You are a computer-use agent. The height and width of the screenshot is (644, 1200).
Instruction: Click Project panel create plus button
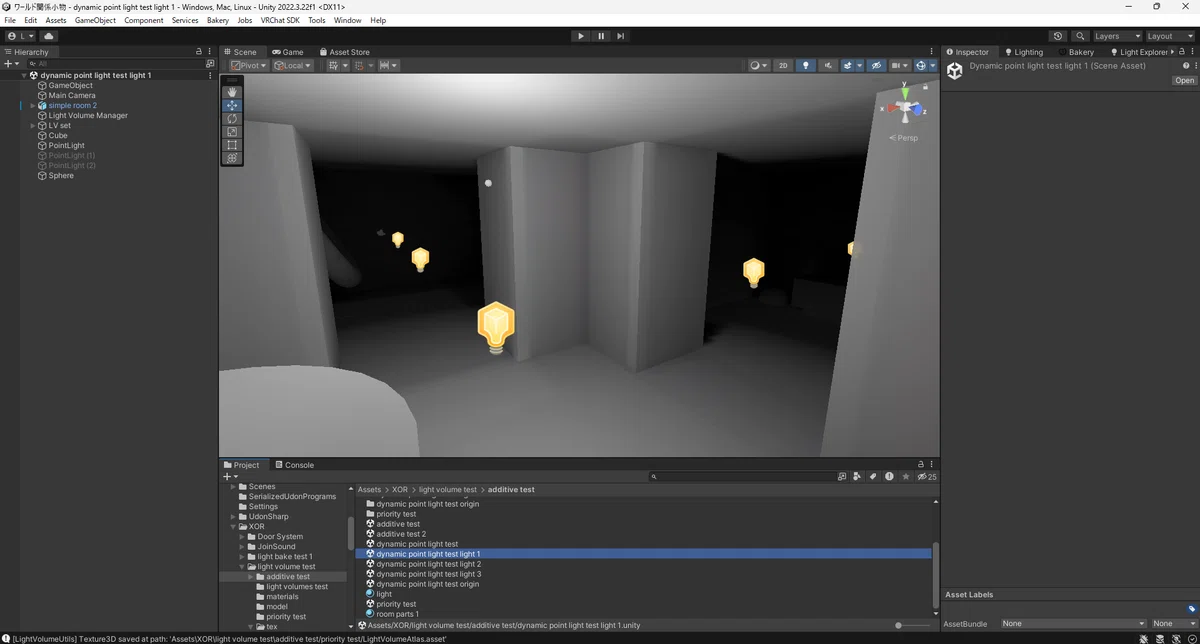click(x=230, y=477)
